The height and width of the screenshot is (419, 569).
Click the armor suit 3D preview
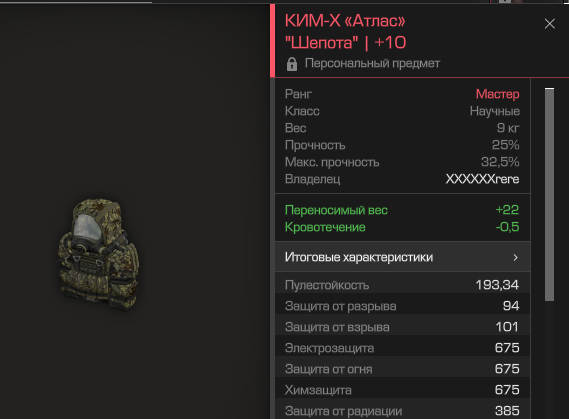coord(98,254)
